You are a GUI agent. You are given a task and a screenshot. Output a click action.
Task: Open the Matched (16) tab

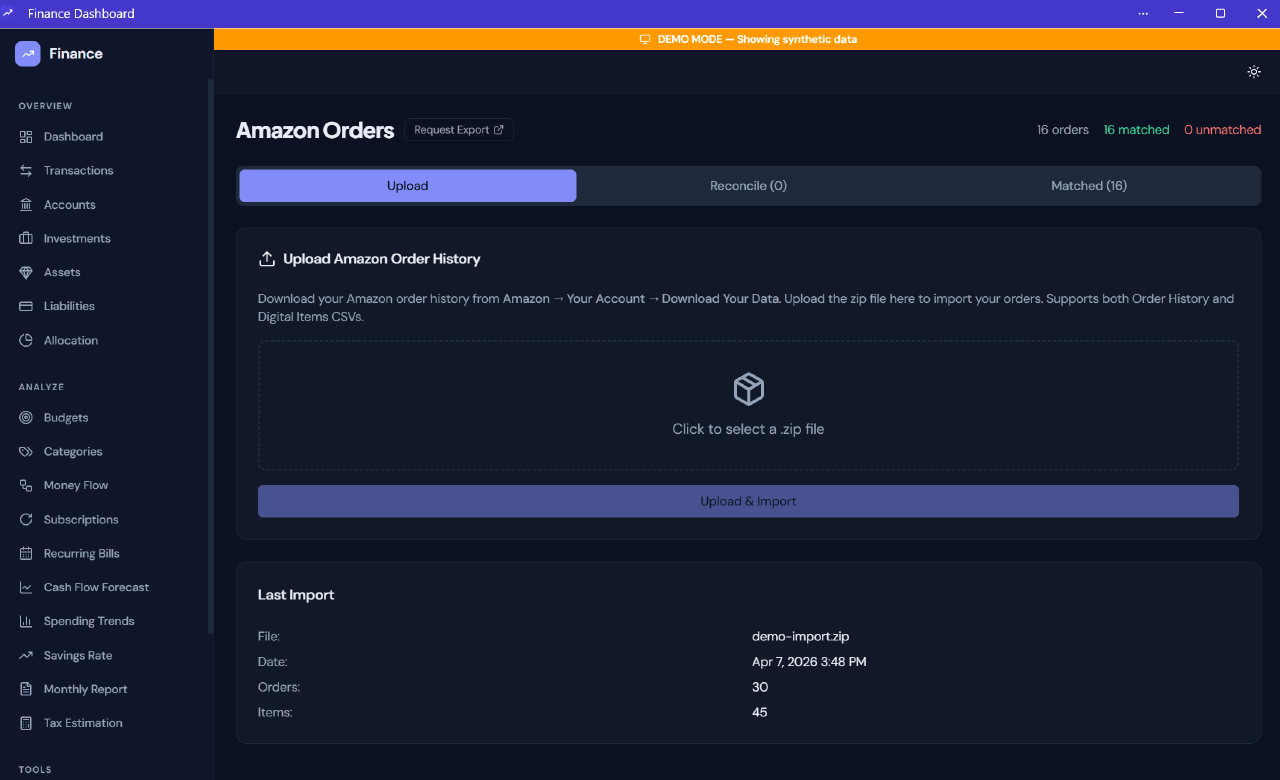tap(1089, 185)
